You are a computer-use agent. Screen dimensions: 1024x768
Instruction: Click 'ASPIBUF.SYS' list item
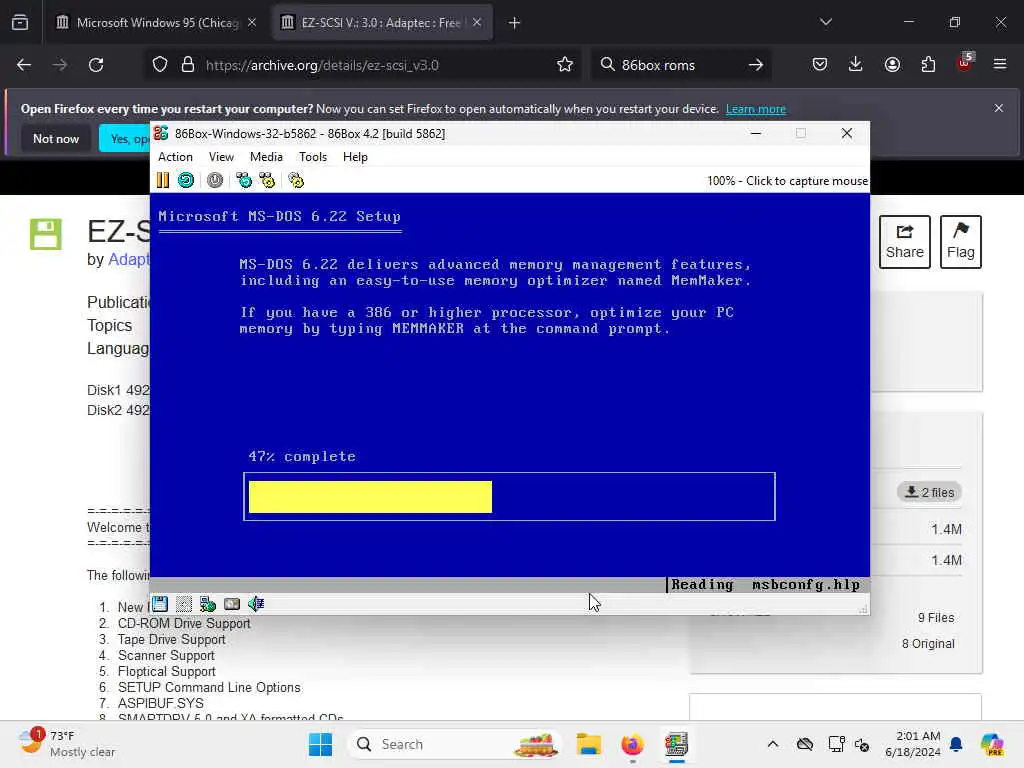(161, 703)
